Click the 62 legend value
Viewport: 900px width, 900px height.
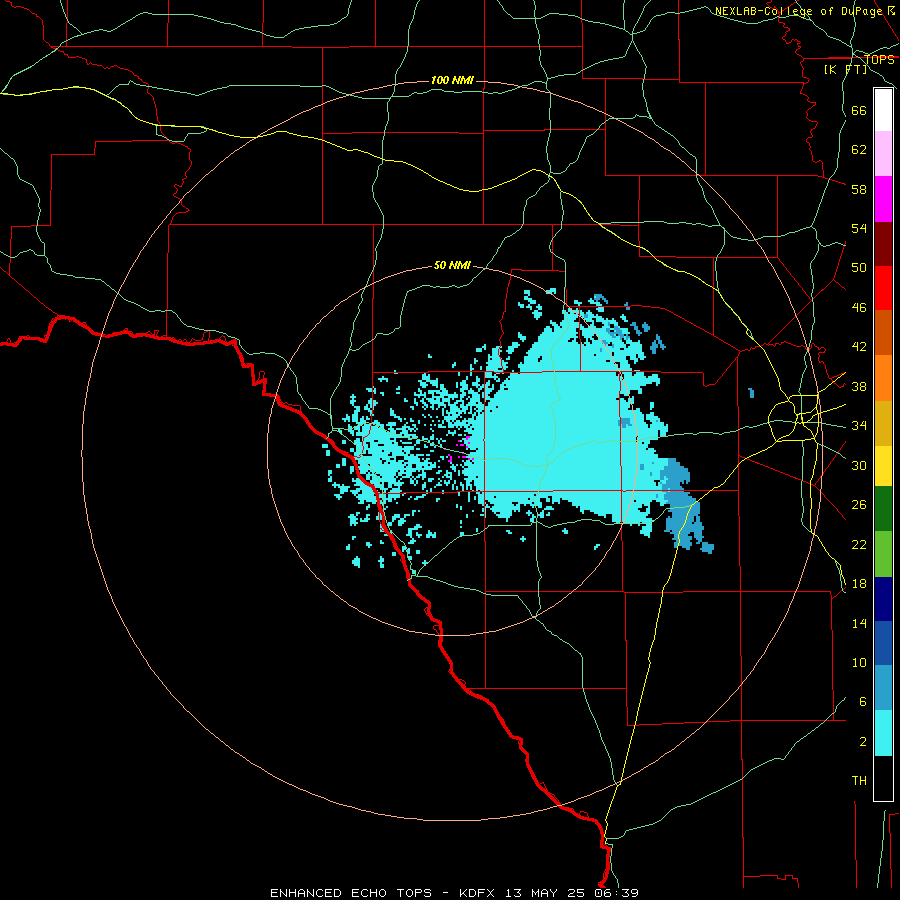click(859, 150)
